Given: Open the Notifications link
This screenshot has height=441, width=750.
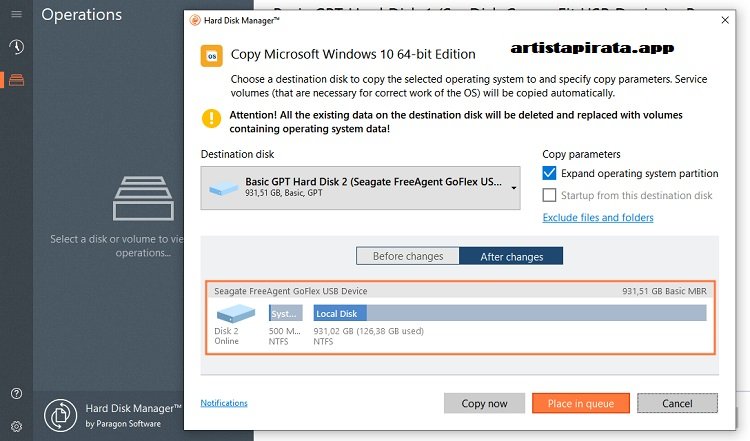Looking at the screenshot, I should [x=224, y=403].
